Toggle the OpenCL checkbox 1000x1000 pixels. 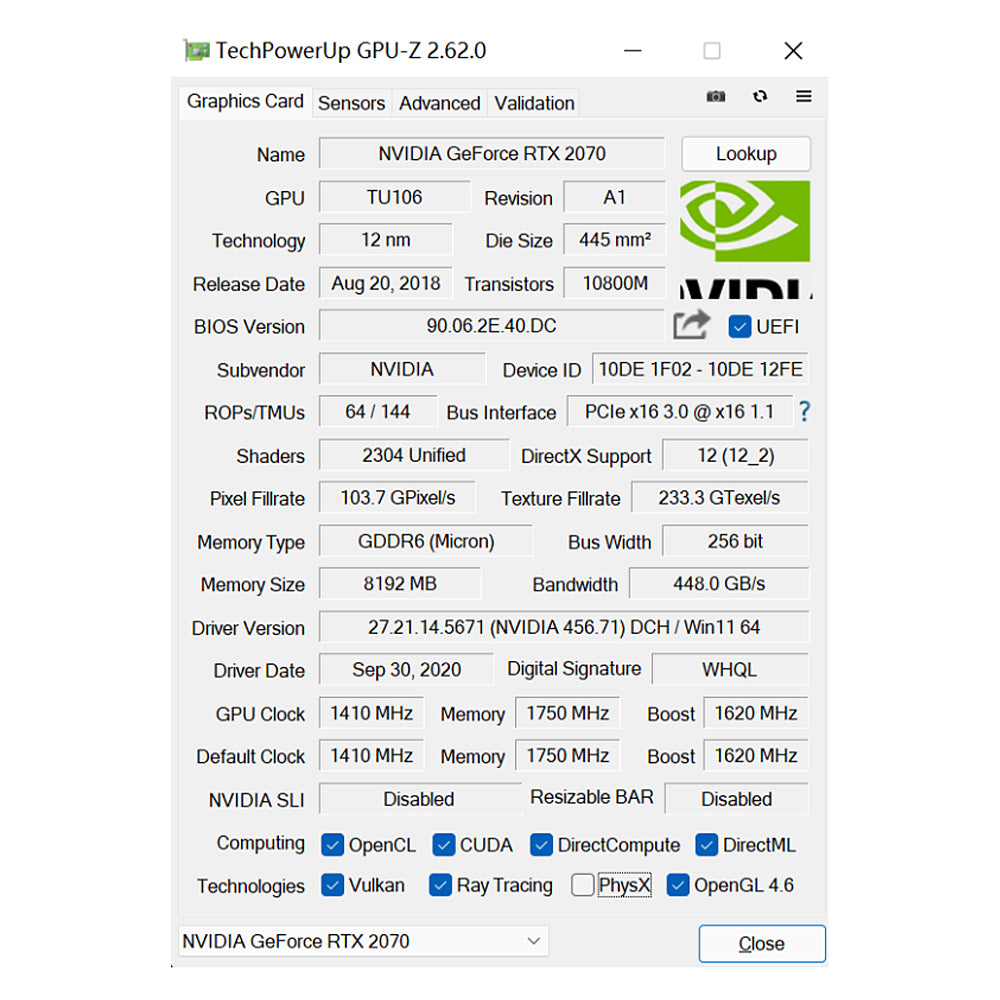332,844
